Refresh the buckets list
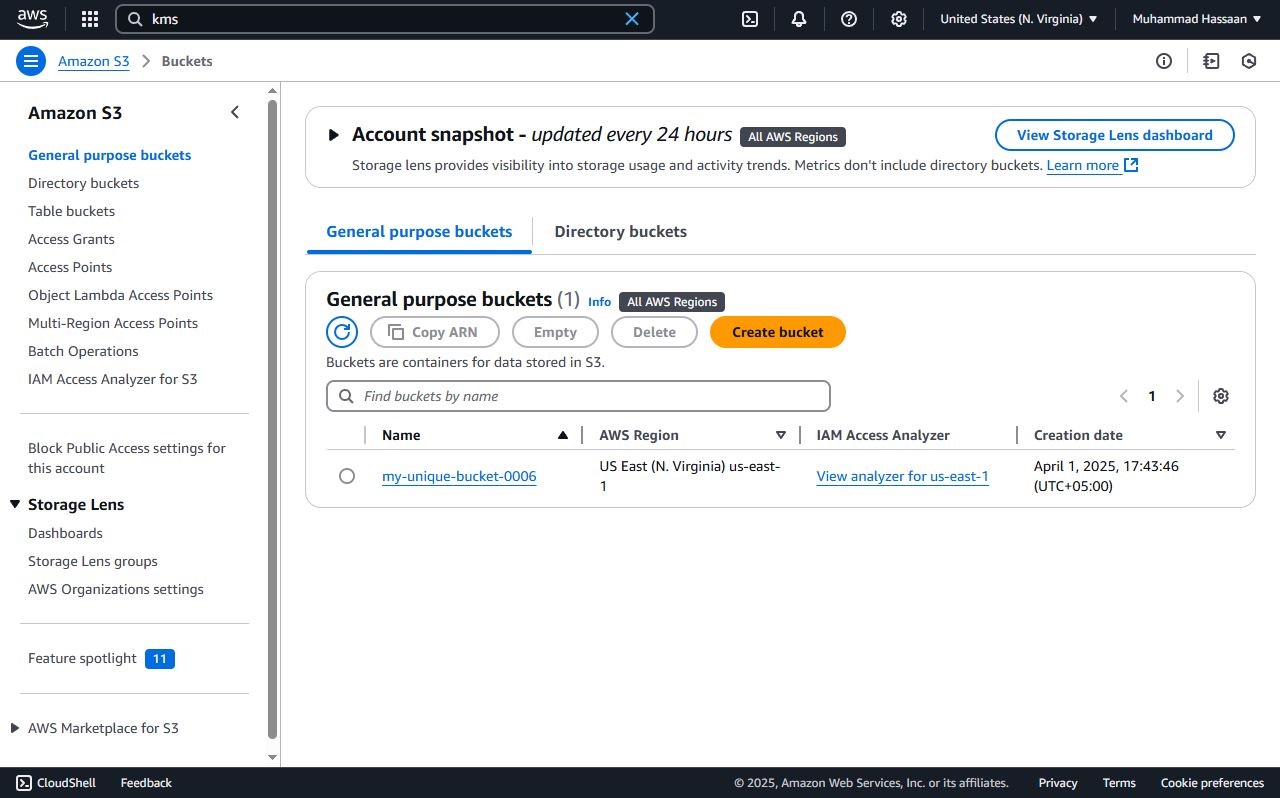1280x798 pixels. (x=342, y=332)
